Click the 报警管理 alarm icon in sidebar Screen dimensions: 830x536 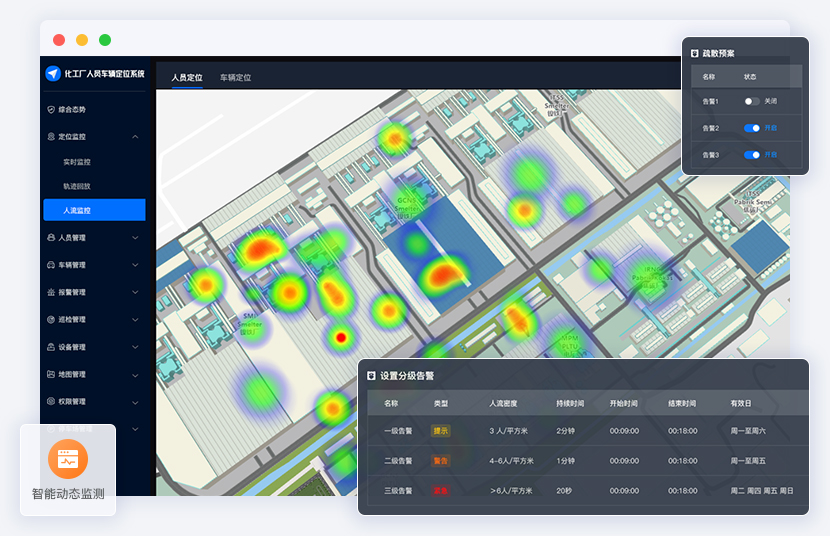coord(51,293)
